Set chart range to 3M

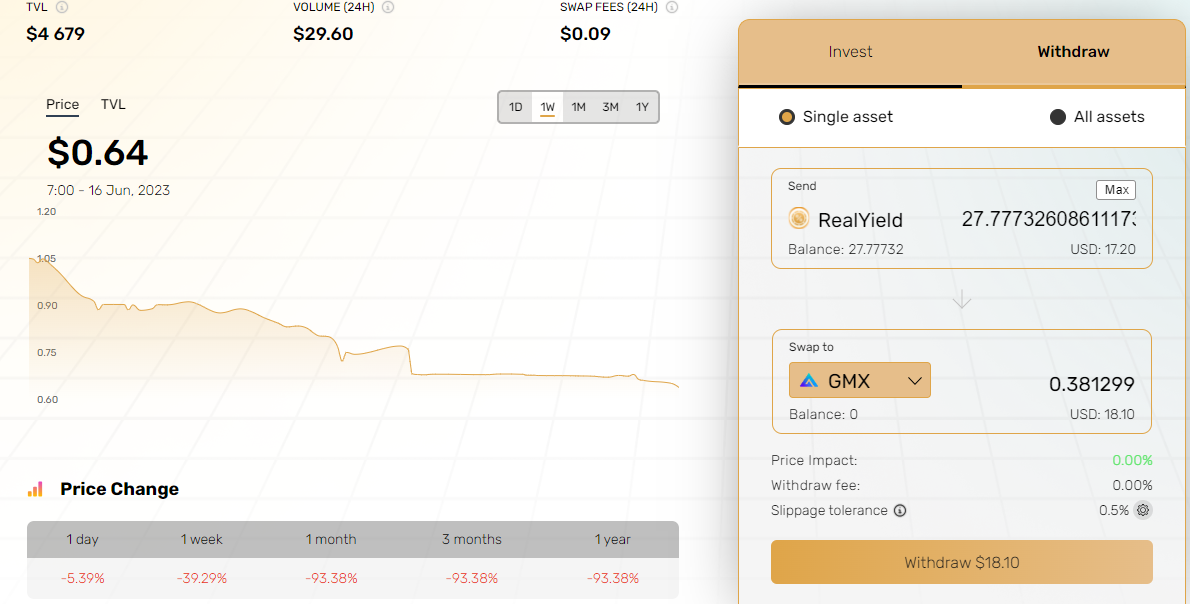click(x=610, y=107)
